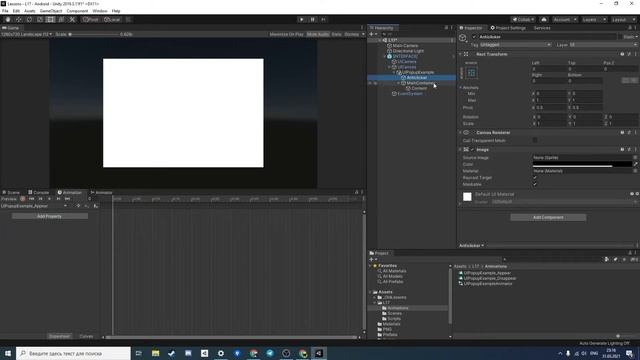The width and height of the screenshot is (640, 360).
Task: Switch to the Animator tab
Action: pyautogui.click(x=101, y=192)
